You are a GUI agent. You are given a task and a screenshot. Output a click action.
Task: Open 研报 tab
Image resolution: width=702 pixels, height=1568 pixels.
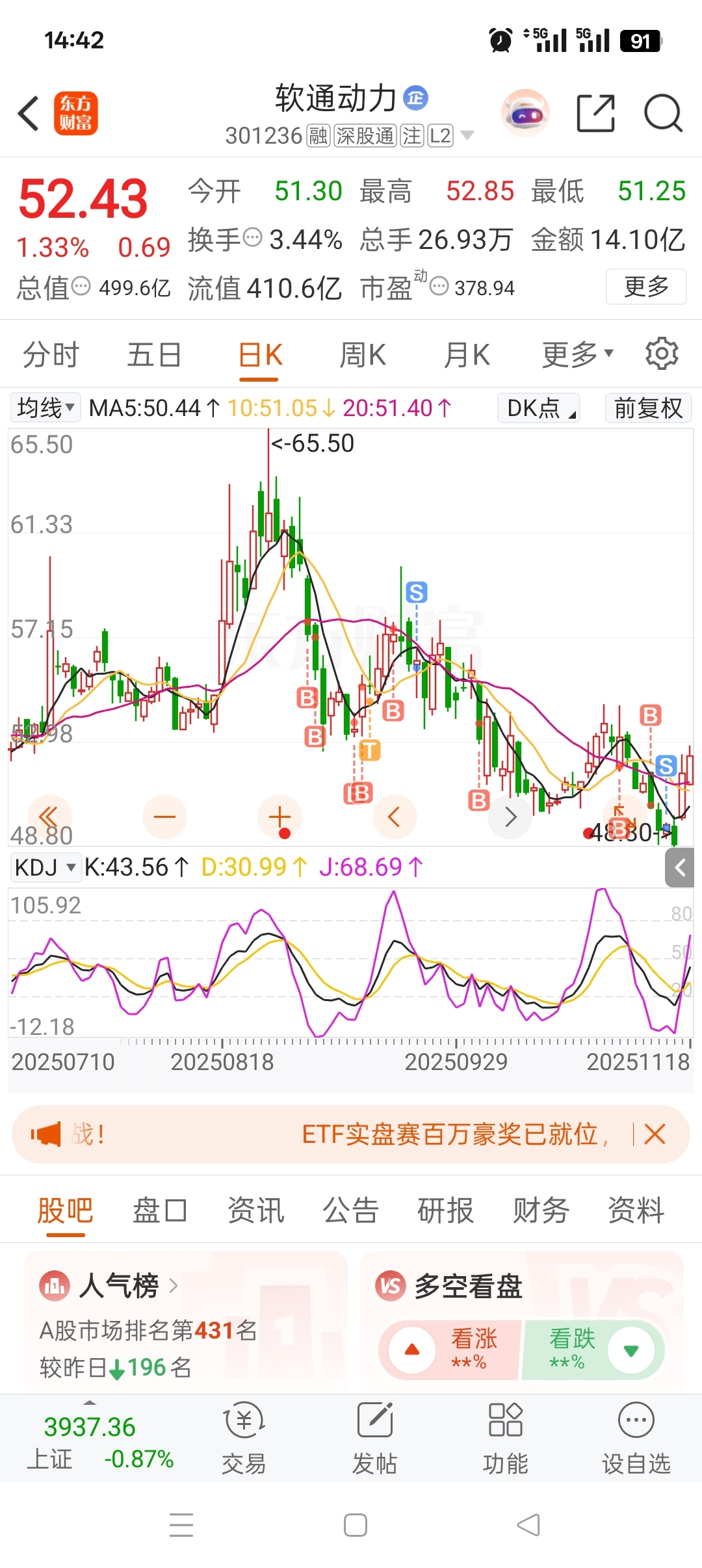tap(445, 1210)
